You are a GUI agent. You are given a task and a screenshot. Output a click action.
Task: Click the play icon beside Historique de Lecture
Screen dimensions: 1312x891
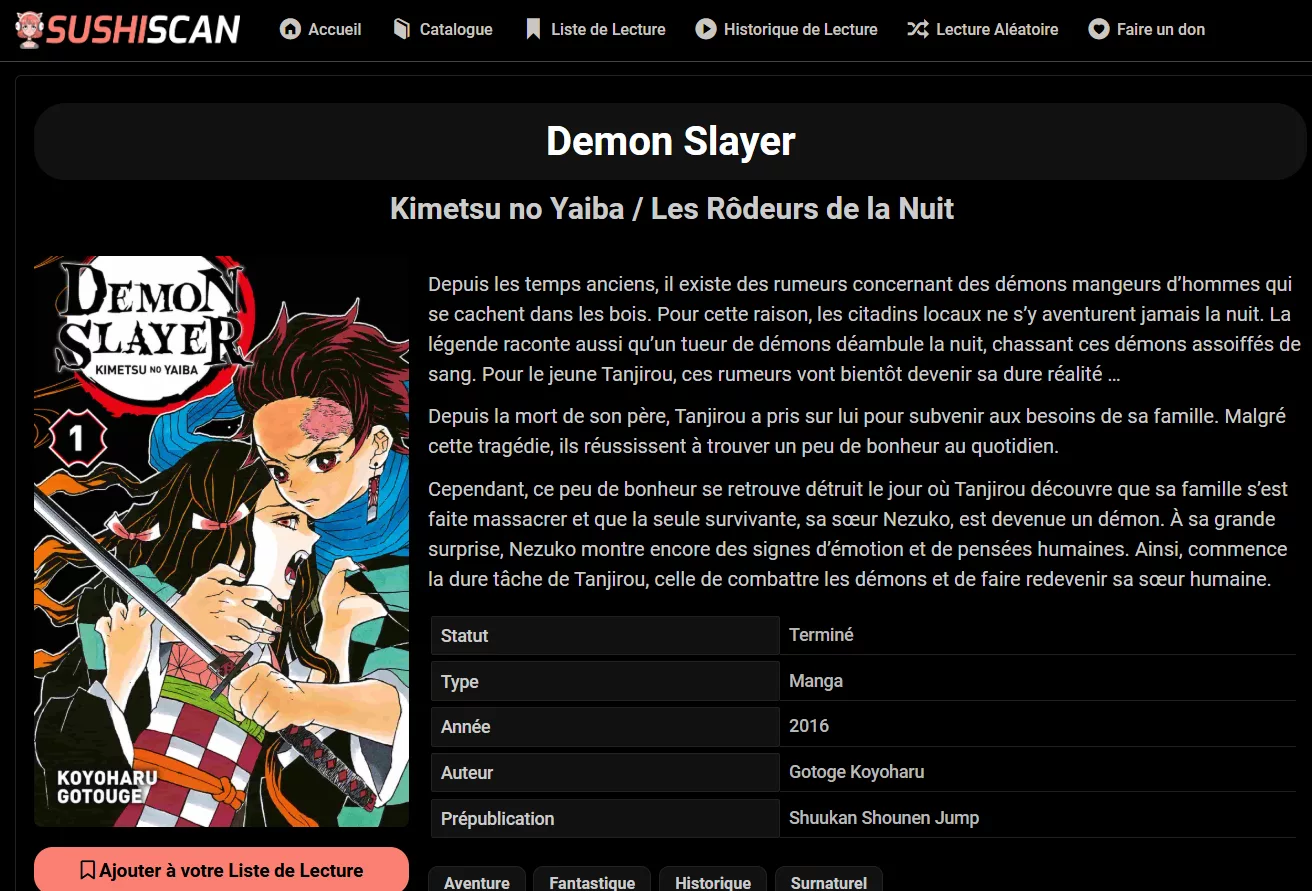click(706, 30)
